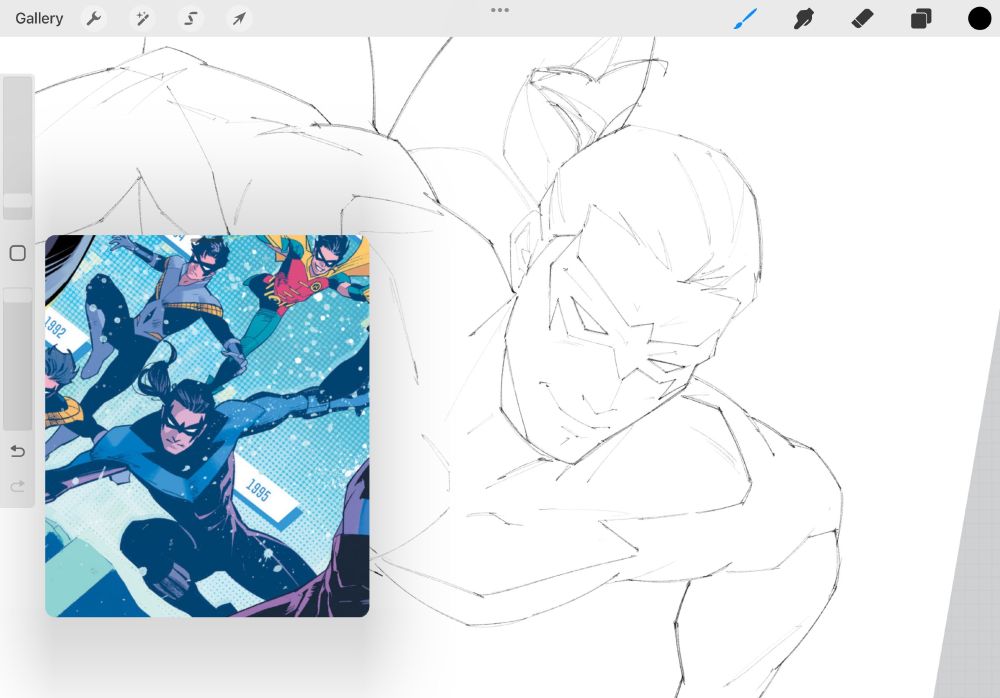Tap the three-dot multitasking menu

(500, 10)
